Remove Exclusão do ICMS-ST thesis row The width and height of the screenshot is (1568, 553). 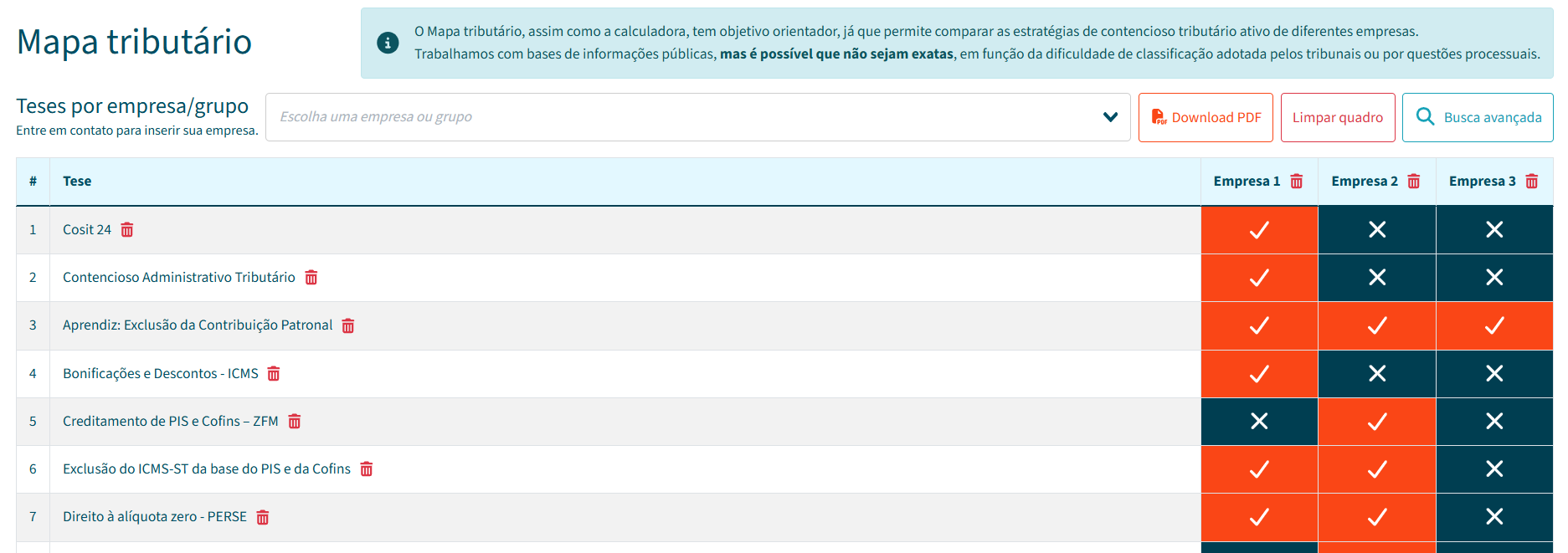point(367,469)
